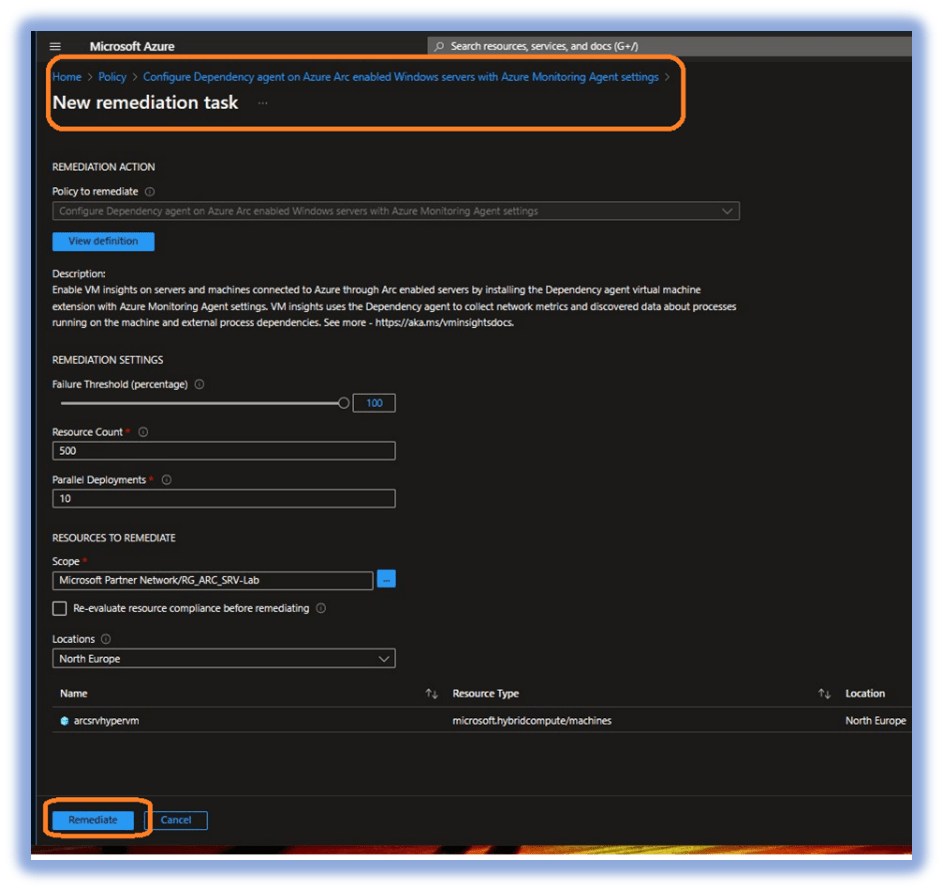Expand the Policy to remediate dropdown

(727, 211)
